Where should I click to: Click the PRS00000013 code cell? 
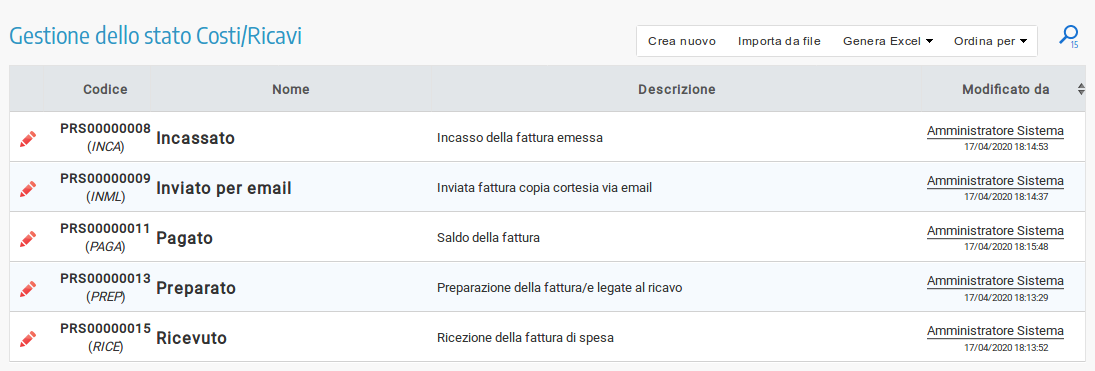click(105, 279)
